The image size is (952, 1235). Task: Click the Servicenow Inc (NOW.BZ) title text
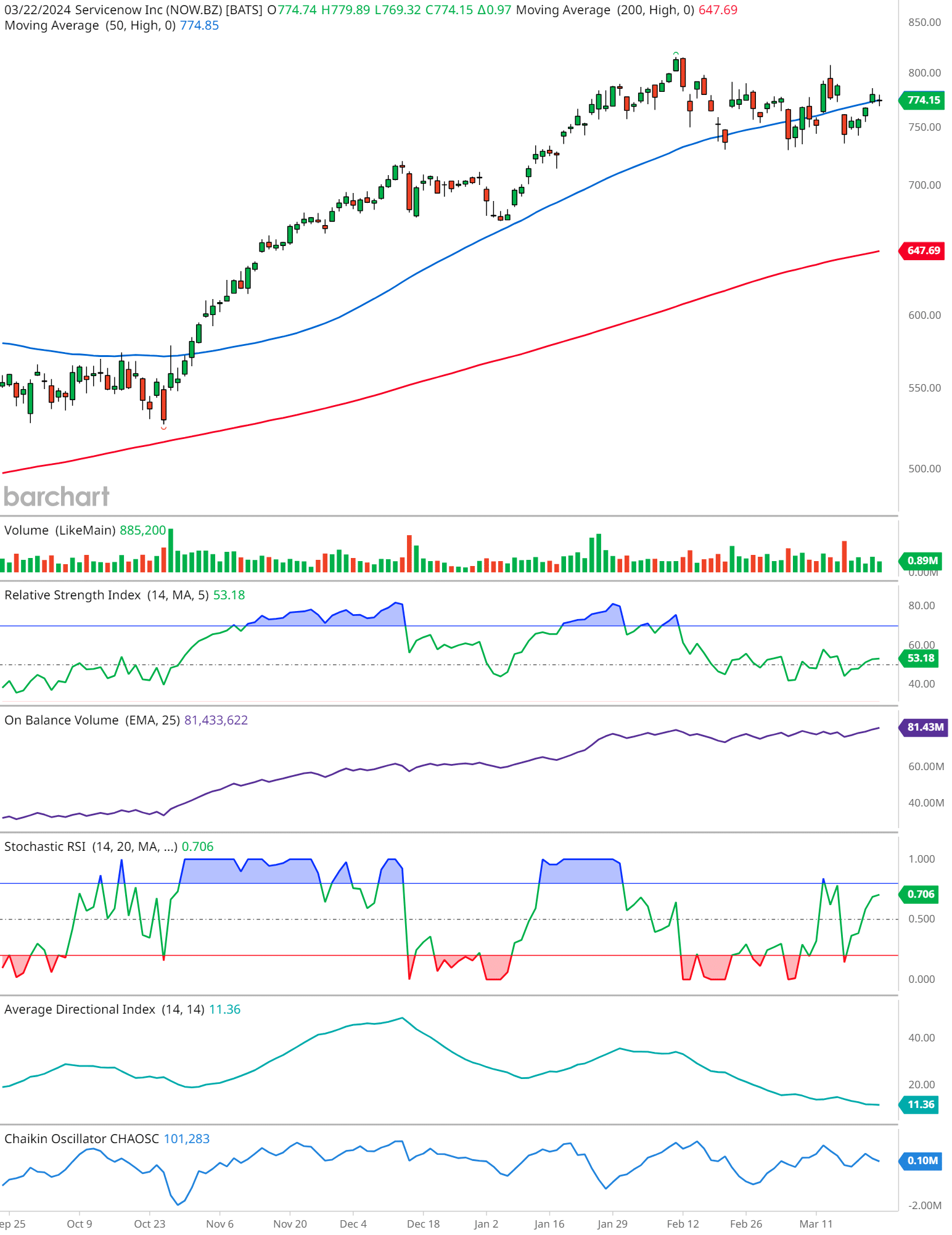(149, 10)
